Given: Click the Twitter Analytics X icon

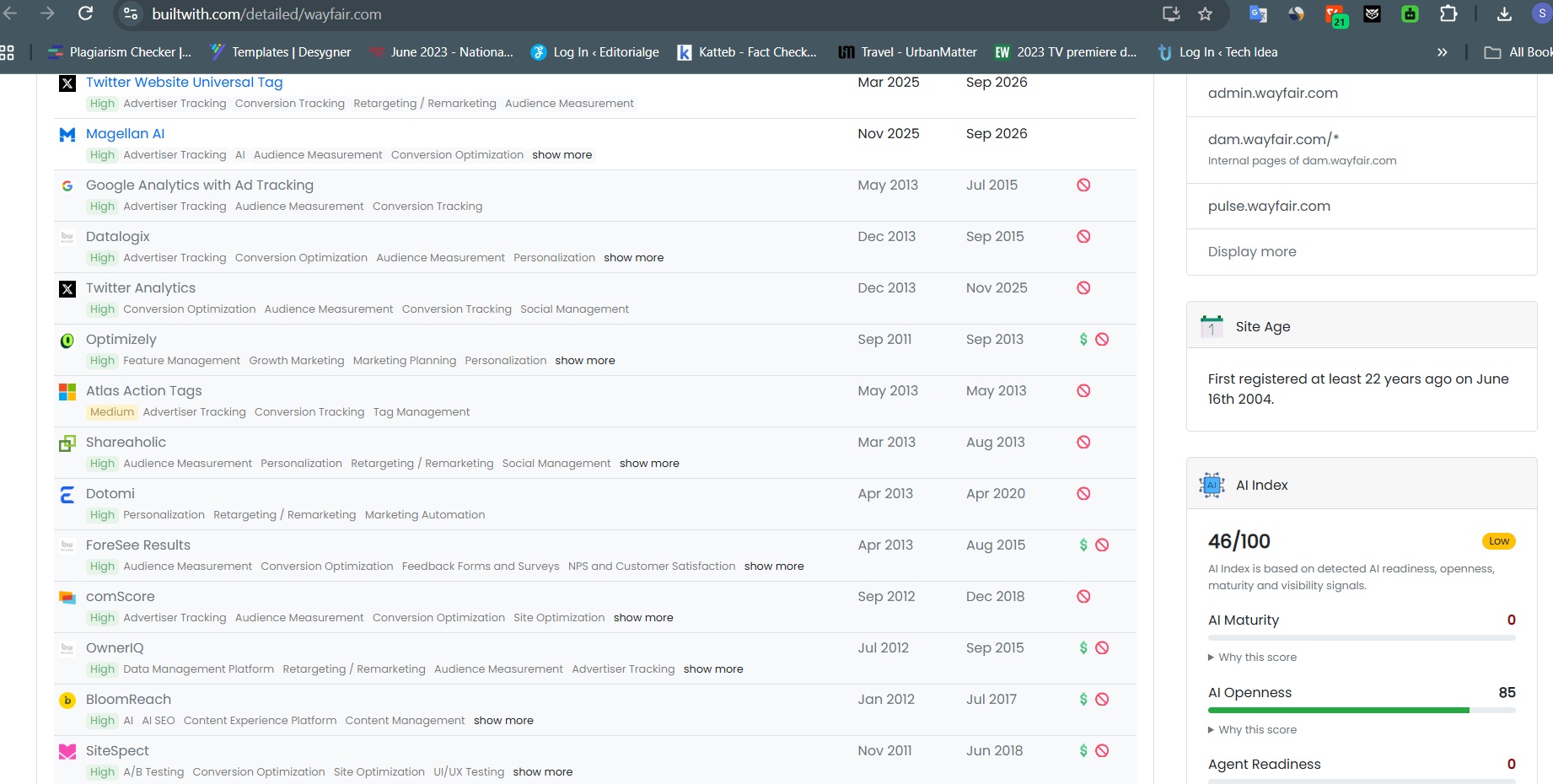Looking at the screenshot, I should 67,289.
